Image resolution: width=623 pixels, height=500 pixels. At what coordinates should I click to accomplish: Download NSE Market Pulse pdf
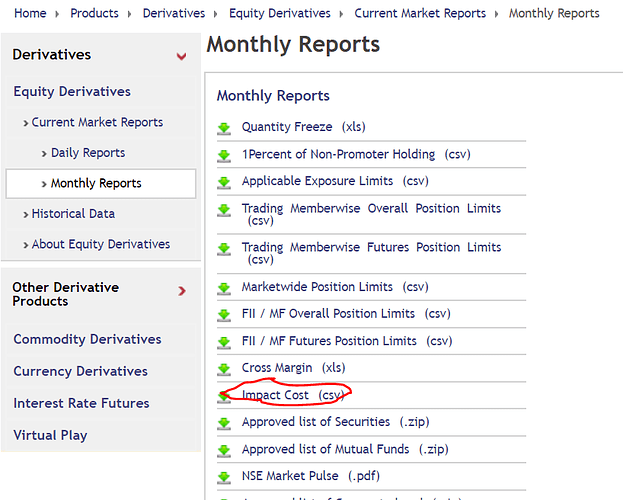point(311,476)
